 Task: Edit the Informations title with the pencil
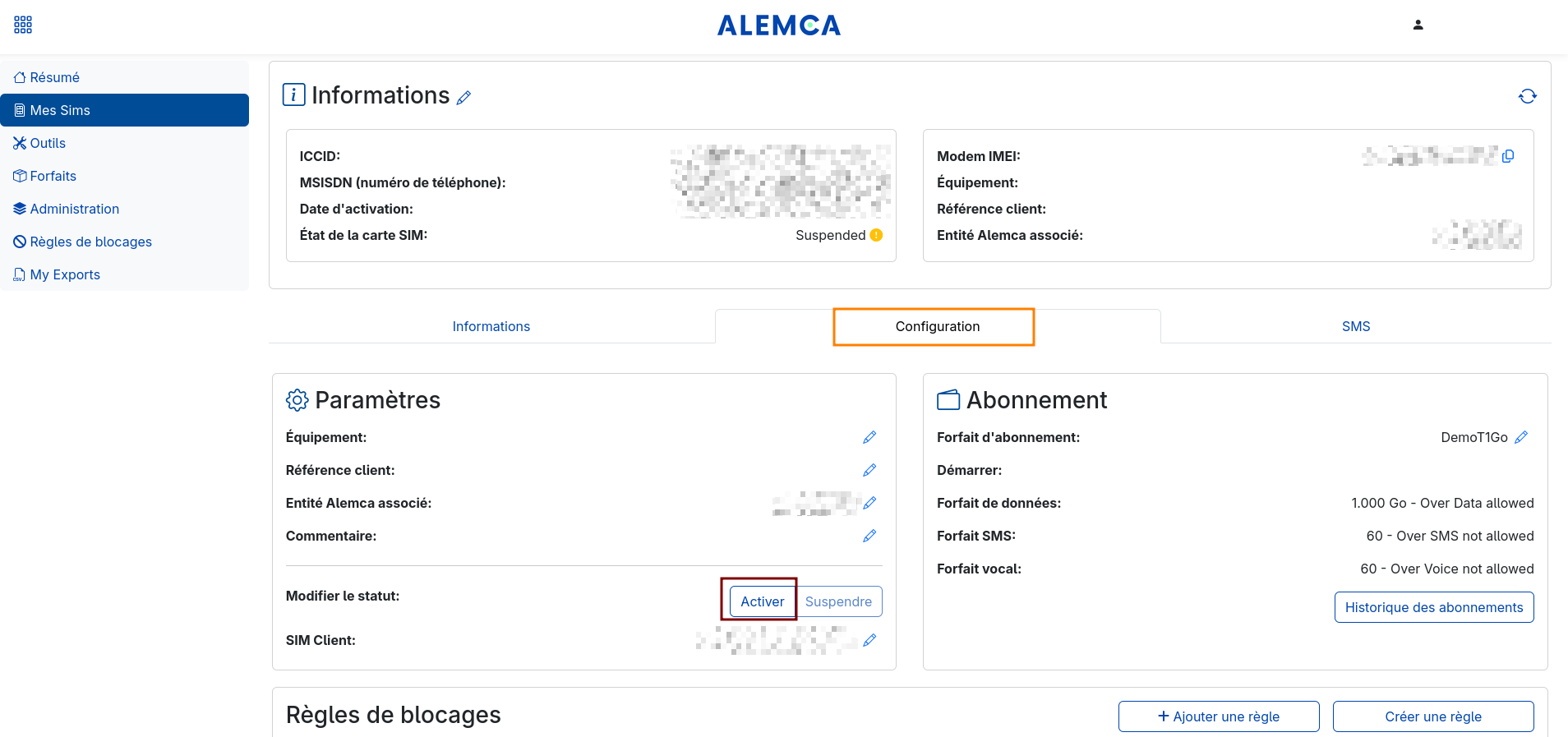tap(464, 98)
